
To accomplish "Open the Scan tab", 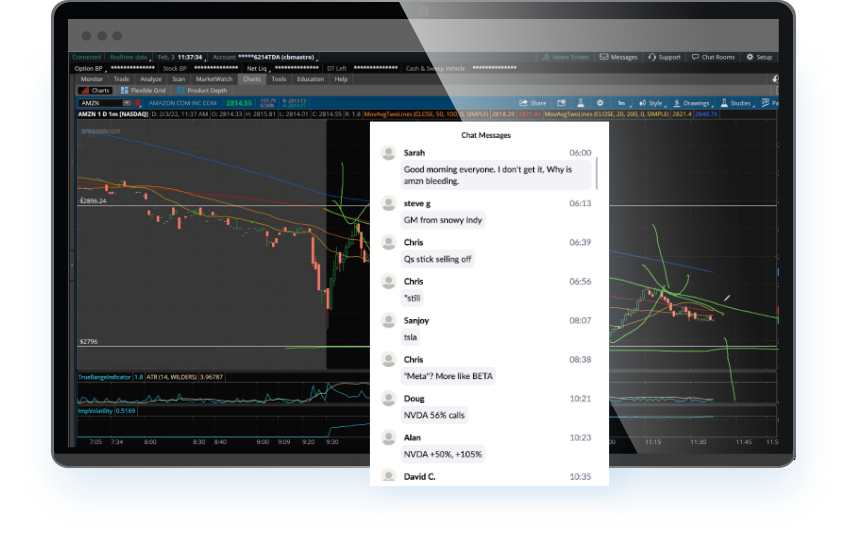I will [x=179, y=79].
